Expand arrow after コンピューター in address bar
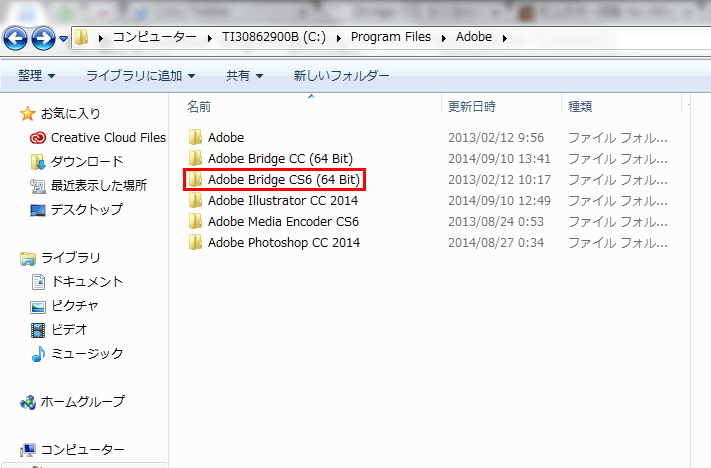 pos(209,38)
